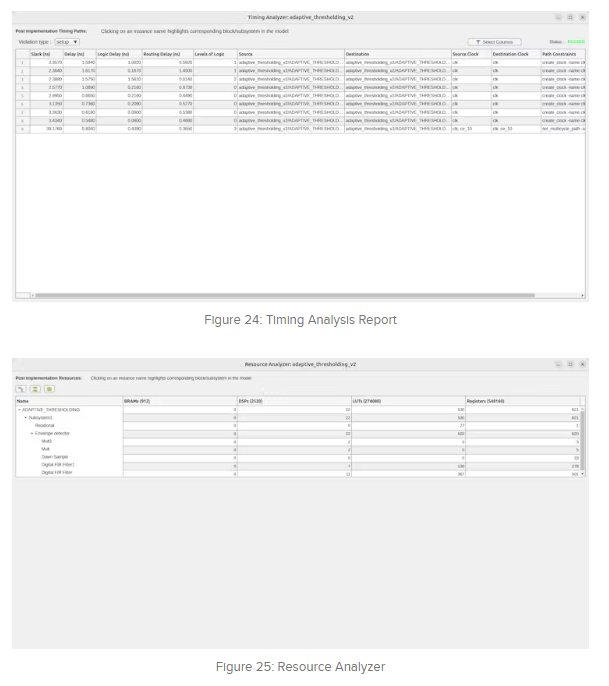Click the resource table vertical scrollbar

pyautogui.click(x=585, y=440)
